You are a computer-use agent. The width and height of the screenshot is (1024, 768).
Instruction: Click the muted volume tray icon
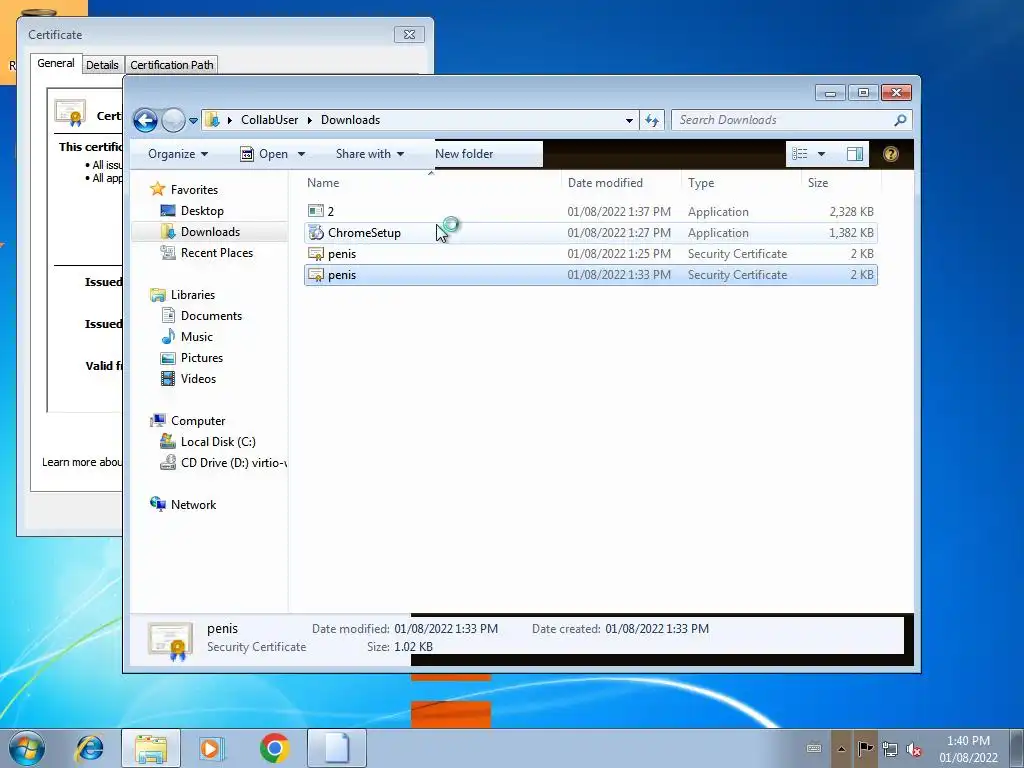pos(914,750)
